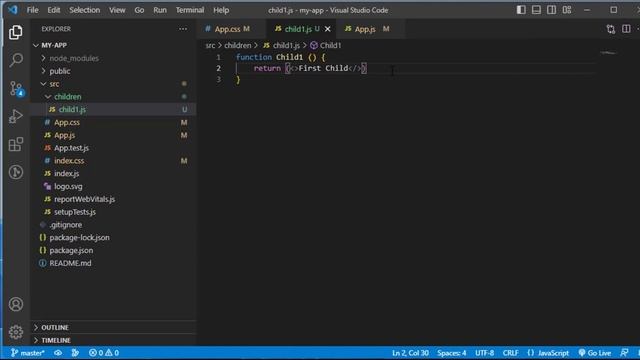Click the eye watch icon in status bar

58,353
